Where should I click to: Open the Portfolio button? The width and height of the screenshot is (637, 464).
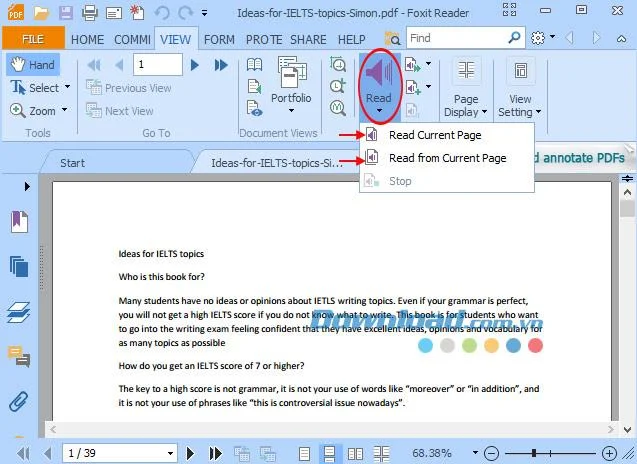click(x=291, y=86)
